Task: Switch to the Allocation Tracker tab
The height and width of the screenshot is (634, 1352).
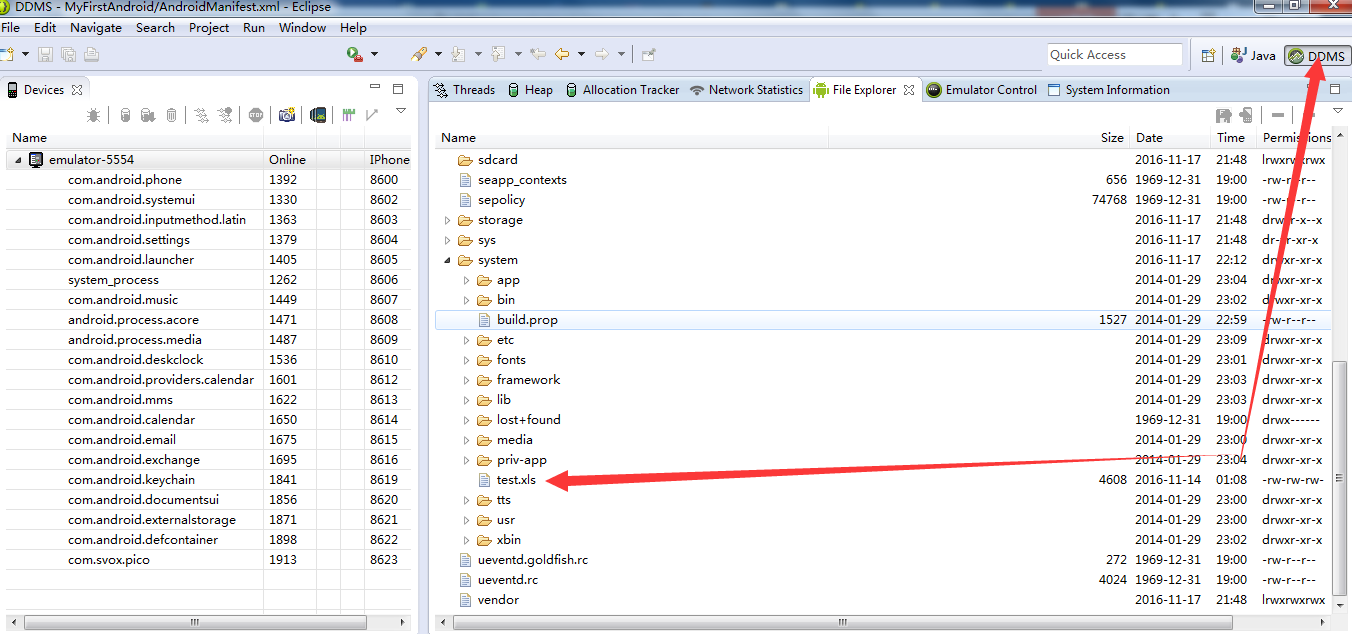Action: click(x=621, y=90)
